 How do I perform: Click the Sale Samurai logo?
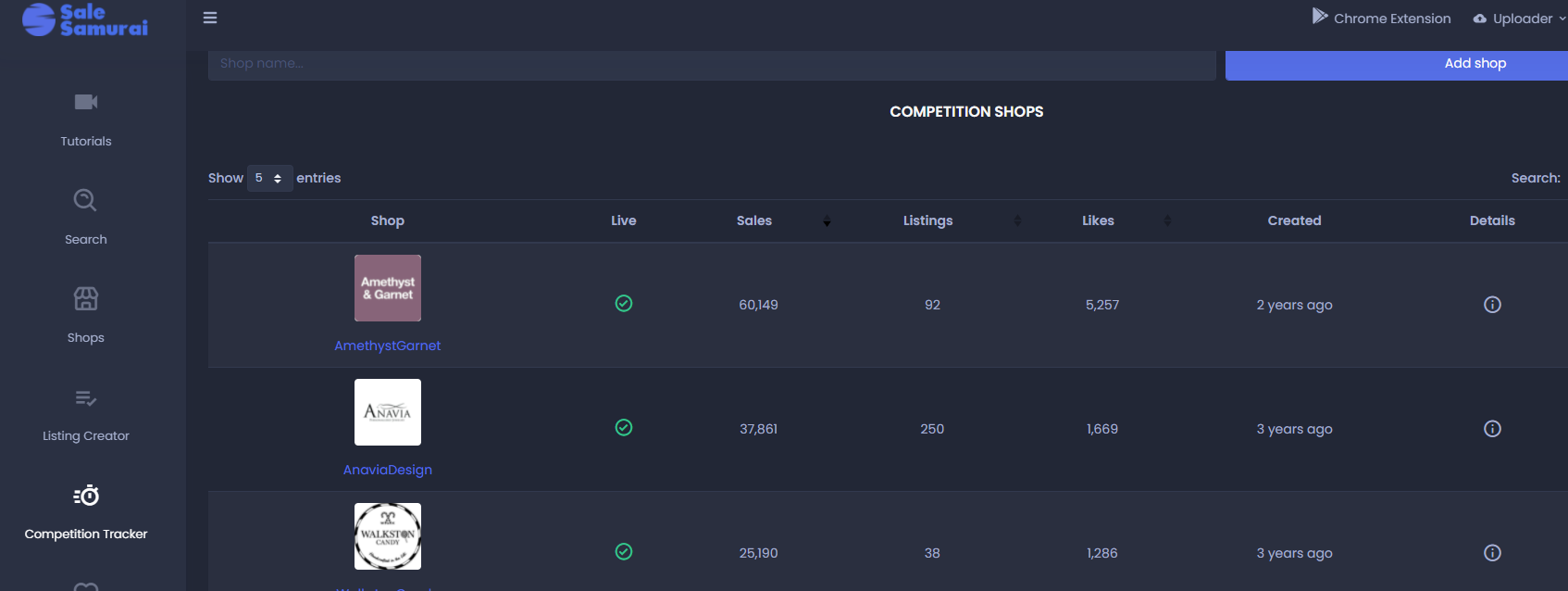pyautogui.click(x=85, y=19)
